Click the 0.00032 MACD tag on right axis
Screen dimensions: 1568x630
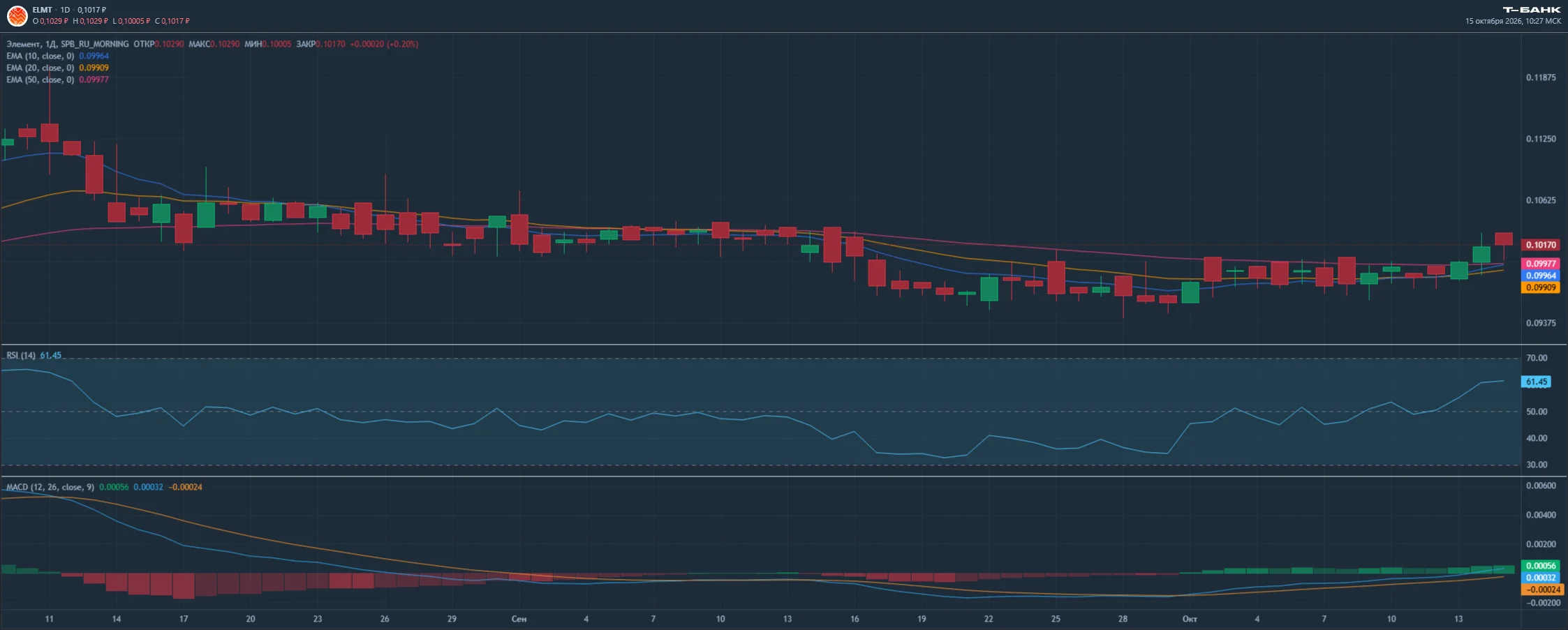pos(1541,578)
